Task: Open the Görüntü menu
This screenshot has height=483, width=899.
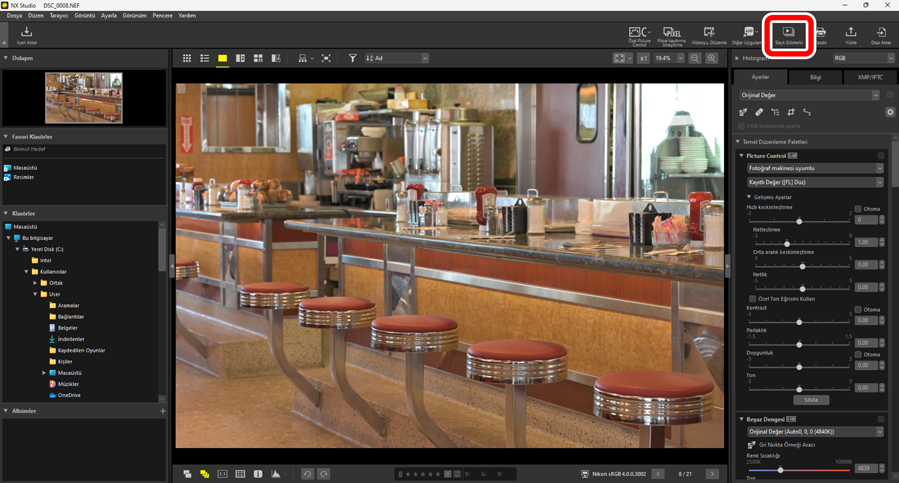Action: [x=84, y=16]
